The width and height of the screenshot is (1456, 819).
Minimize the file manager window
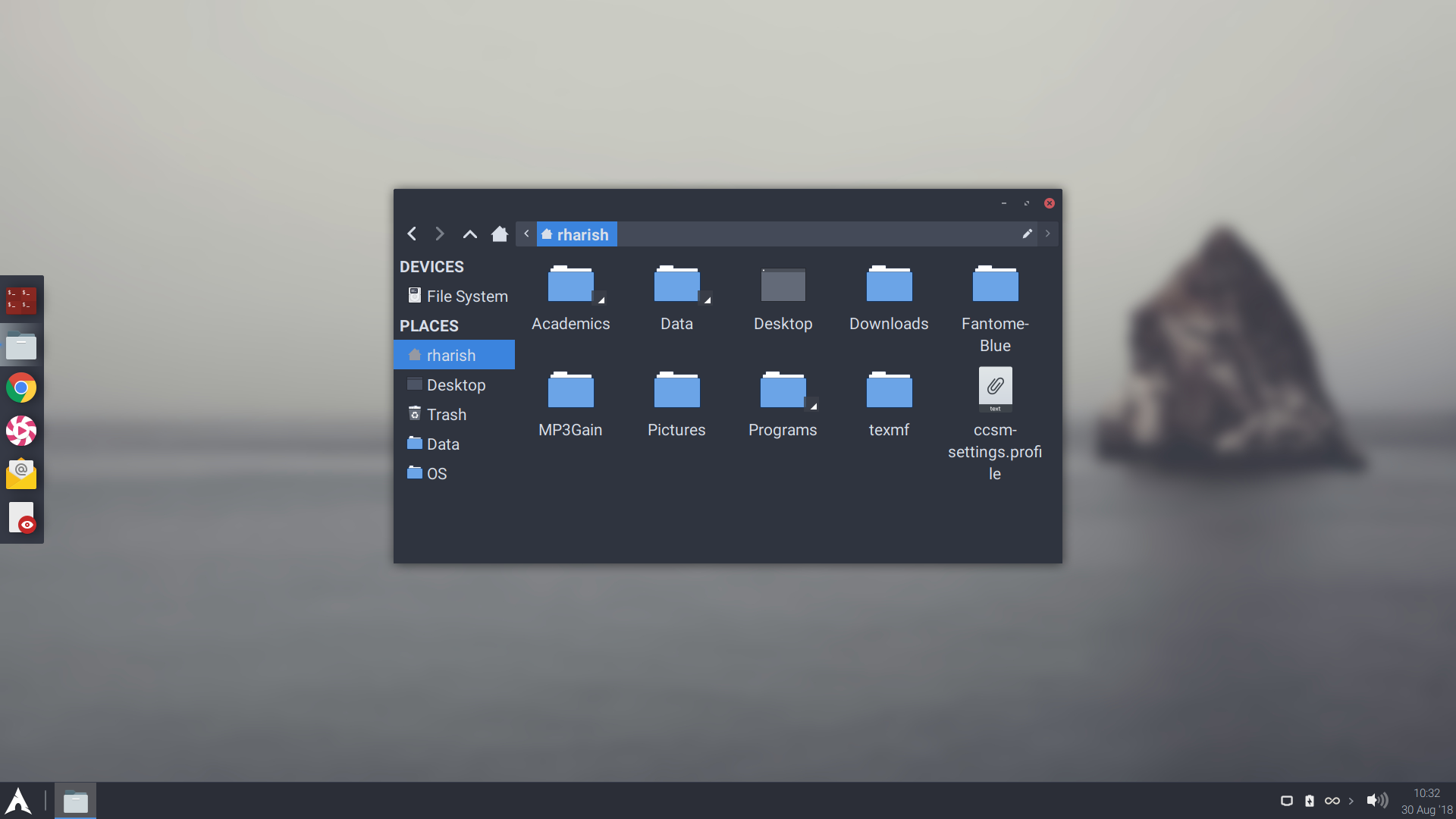tap(1004, 203)
